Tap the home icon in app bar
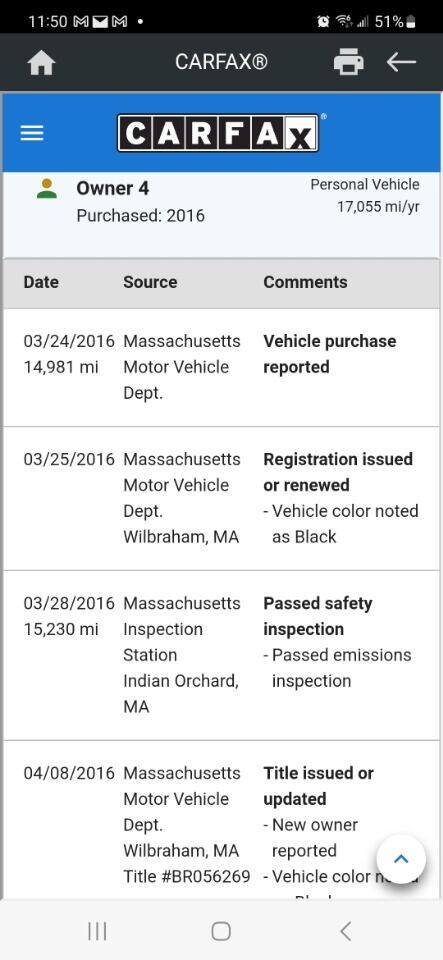 coord(42,62)
